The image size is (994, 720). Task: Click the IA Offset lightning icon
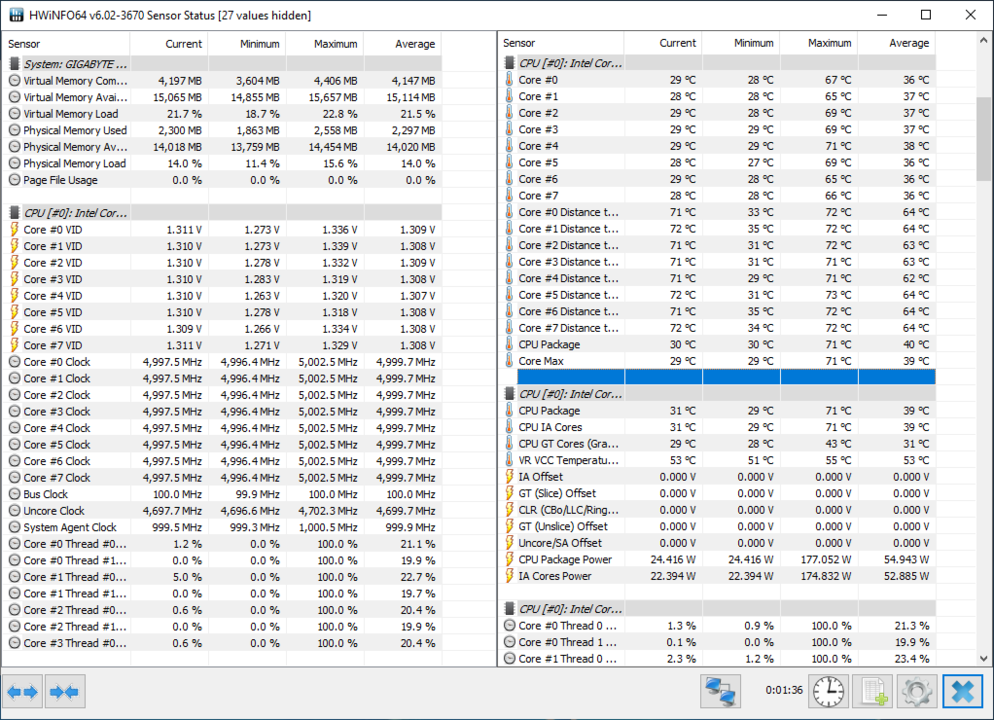pos(509,477)
